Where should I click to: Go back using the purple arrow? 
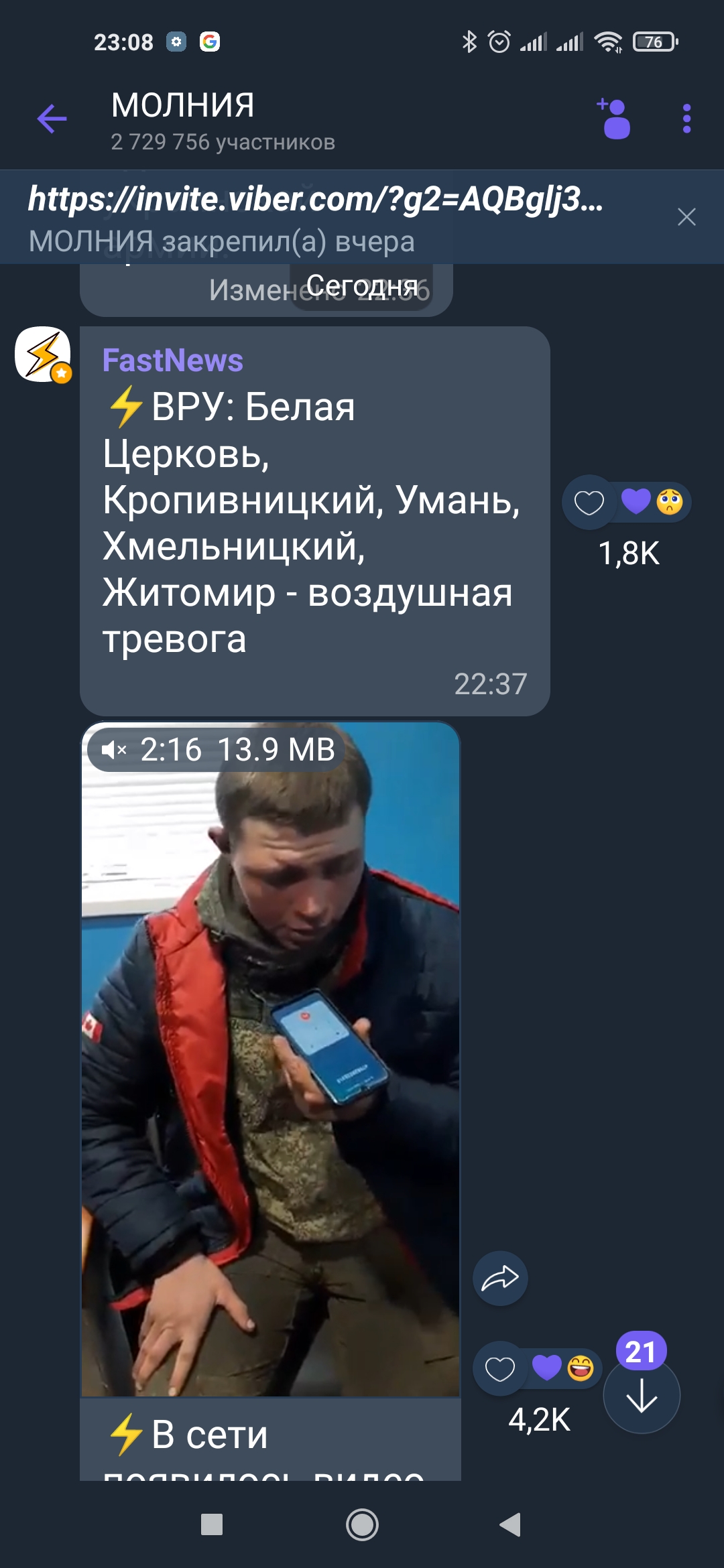tap(52, 119)
